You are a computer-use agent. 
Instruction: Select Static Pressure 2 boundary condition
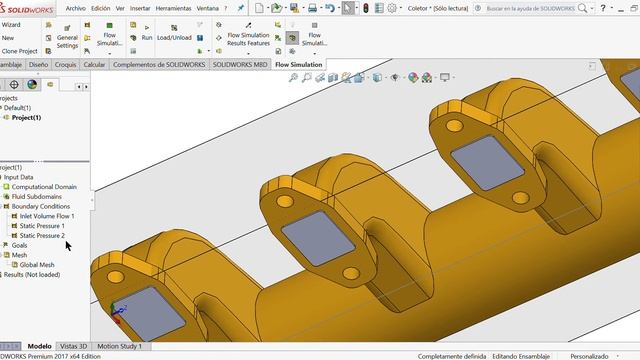42,236
